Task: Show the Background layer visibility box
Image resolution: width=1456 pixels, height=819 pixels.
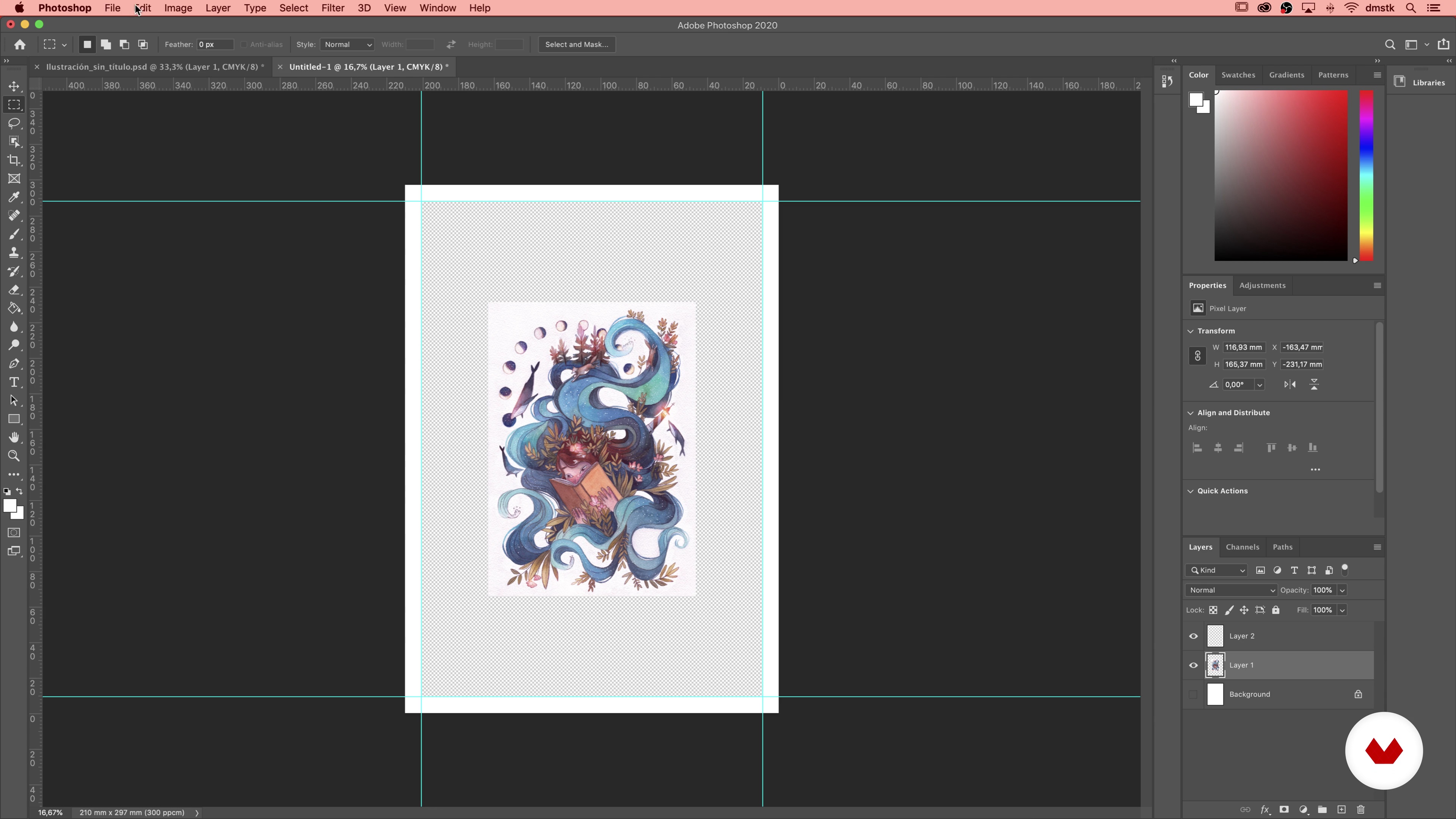Action: pyautogui.click(x=1193, y=694)
